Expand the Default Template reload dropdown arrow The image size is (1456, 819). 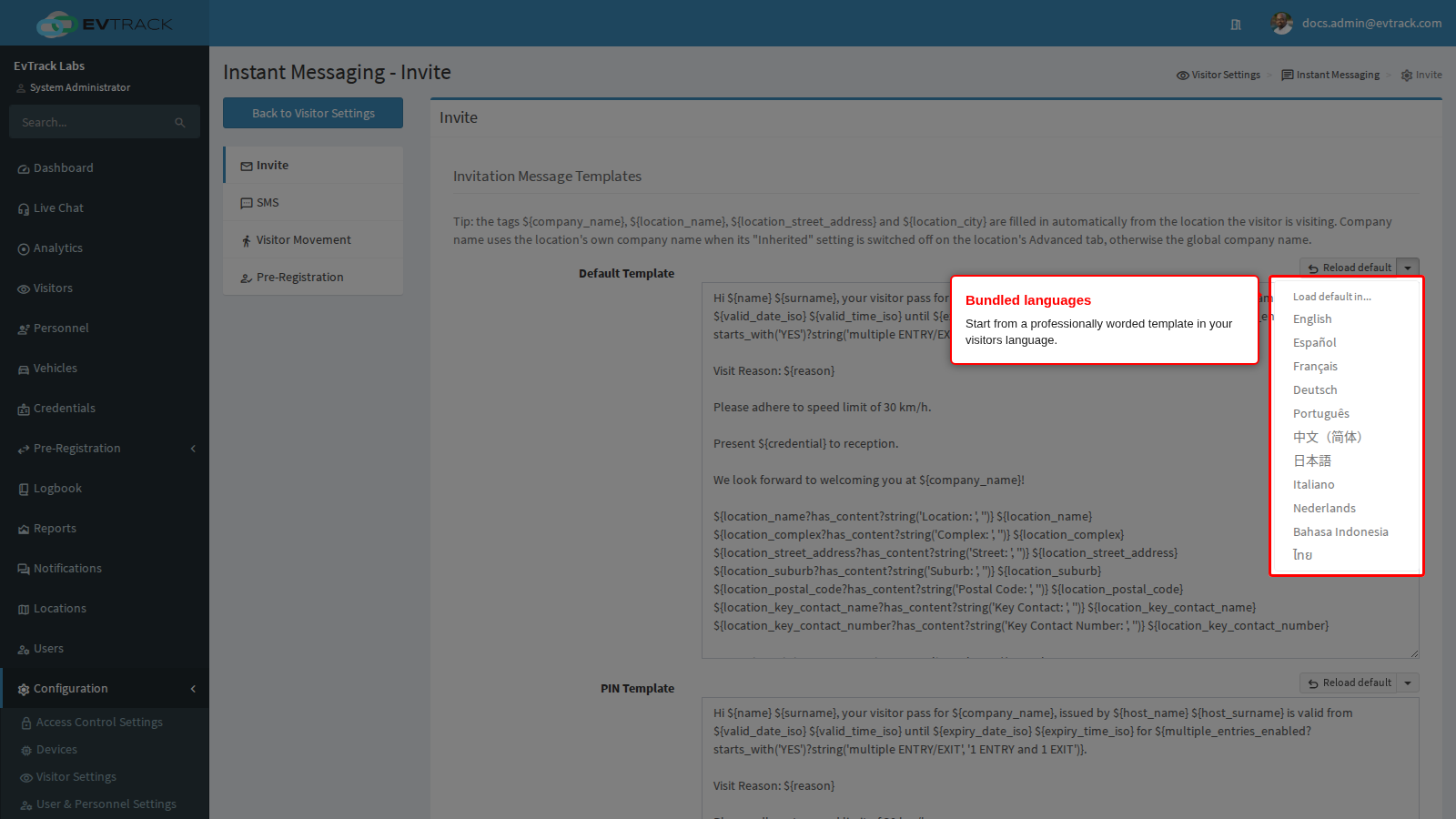1408,268
